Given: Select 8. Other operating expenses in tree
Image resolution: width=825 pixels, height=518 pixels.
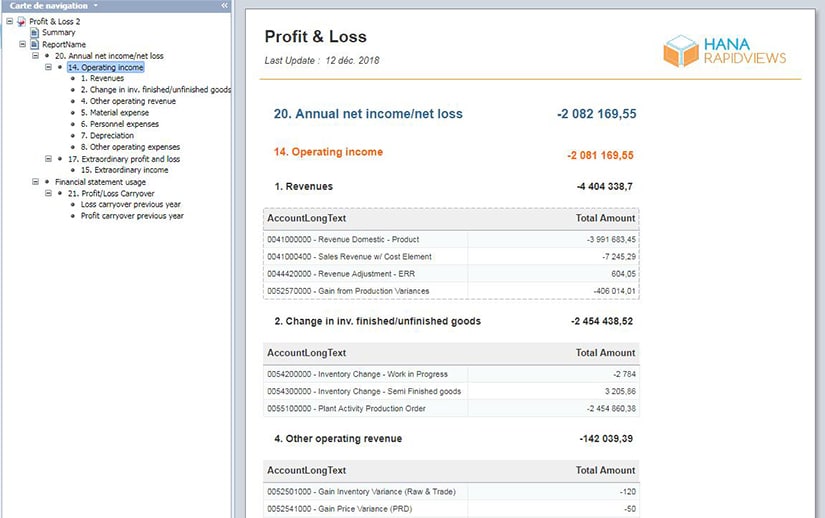Looking at the screenshot, I should pos(130,147).
